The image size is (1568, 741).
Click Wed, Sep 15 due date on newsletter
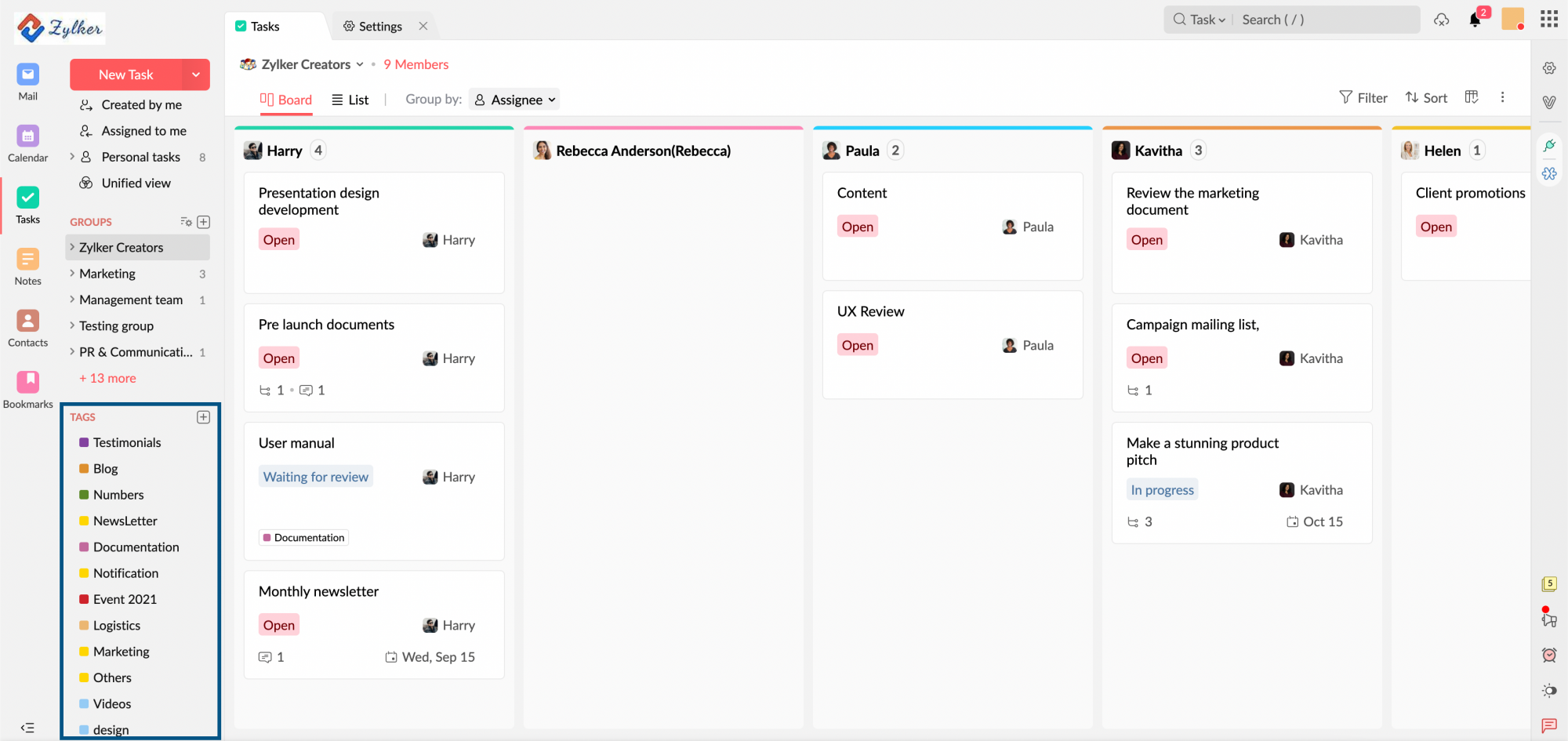pos(430,657)
